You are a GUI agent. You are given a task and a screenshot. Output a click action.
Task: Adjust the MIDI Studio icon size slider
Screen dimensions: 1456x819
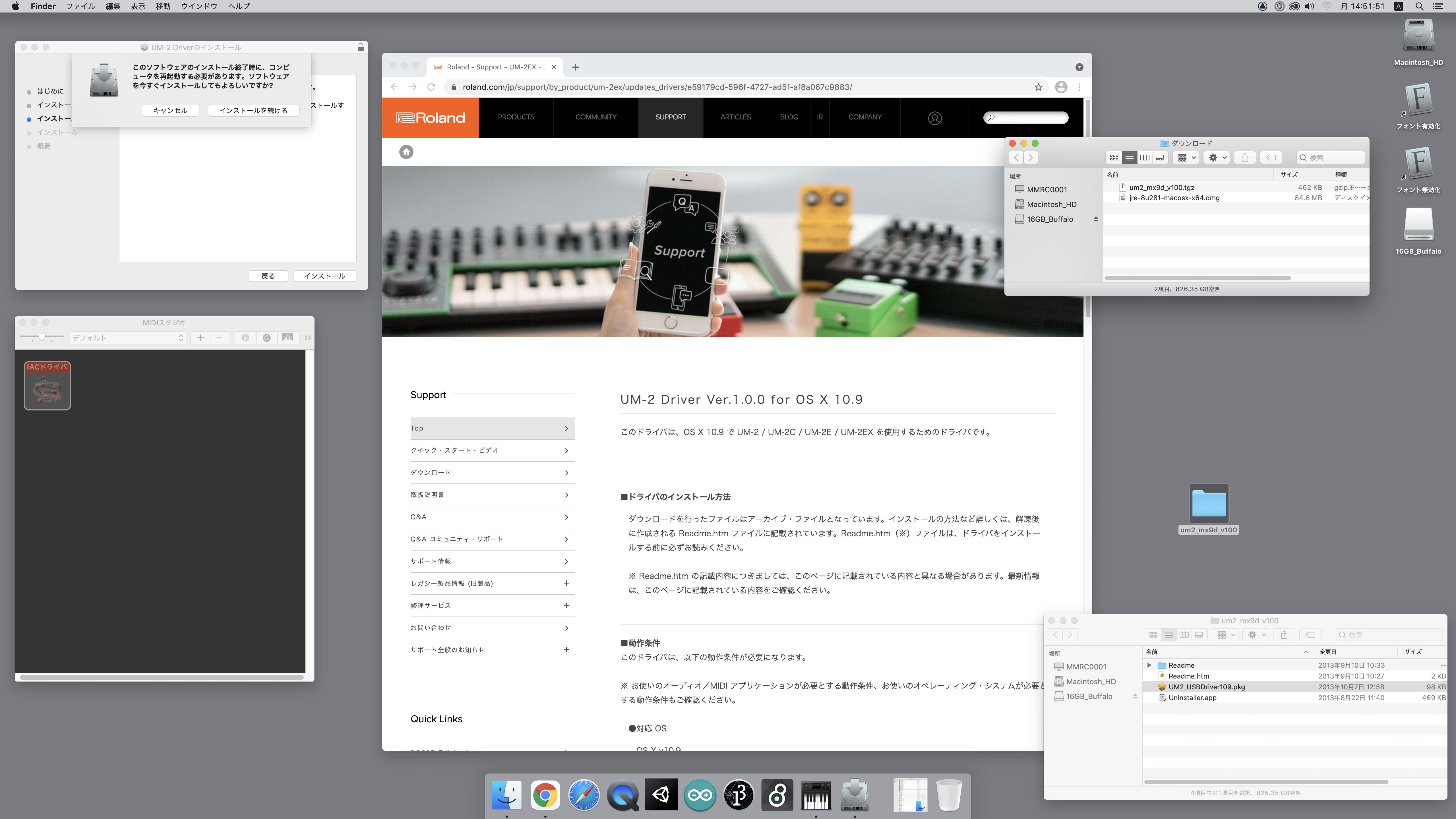42,338
